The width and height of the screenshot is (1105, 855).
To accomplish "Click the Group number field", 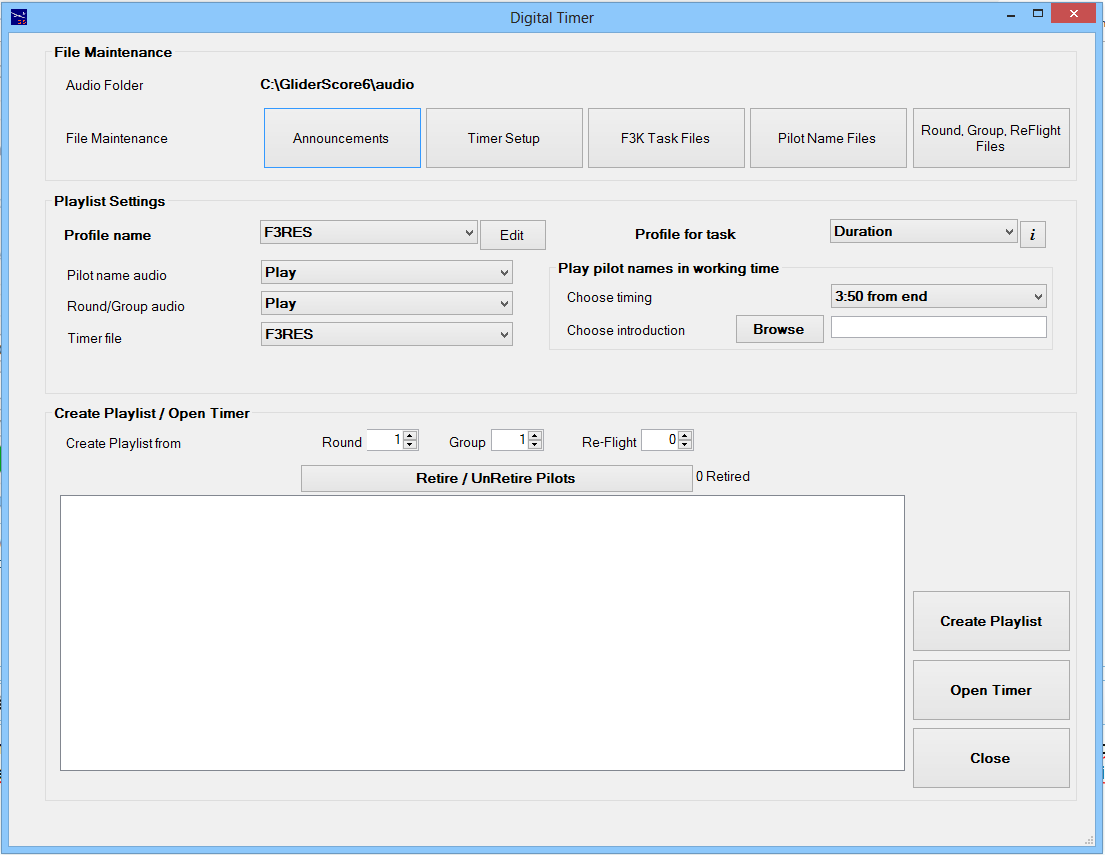I will (510, 440).
